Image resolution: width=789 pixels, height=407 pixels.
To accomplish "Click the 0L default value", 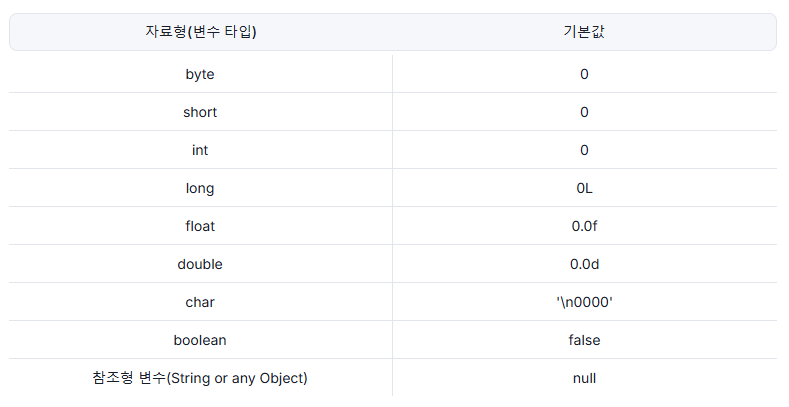I will pyautogui.click(x=584, y=188).
